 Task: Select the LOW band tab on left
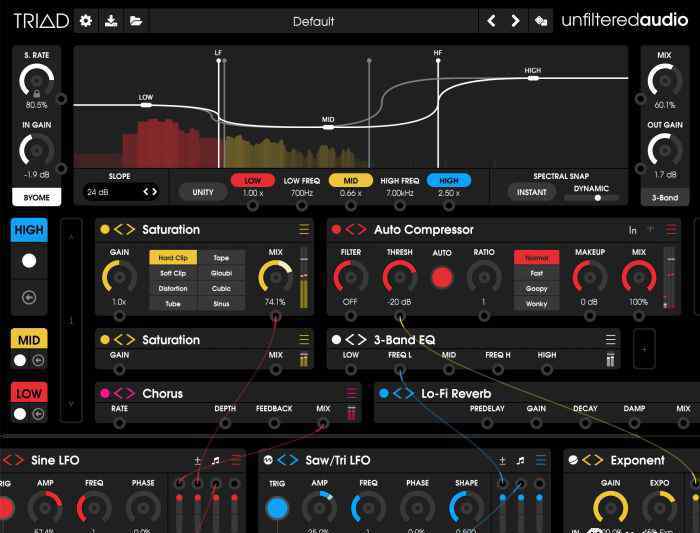click(x=29, y=393)
